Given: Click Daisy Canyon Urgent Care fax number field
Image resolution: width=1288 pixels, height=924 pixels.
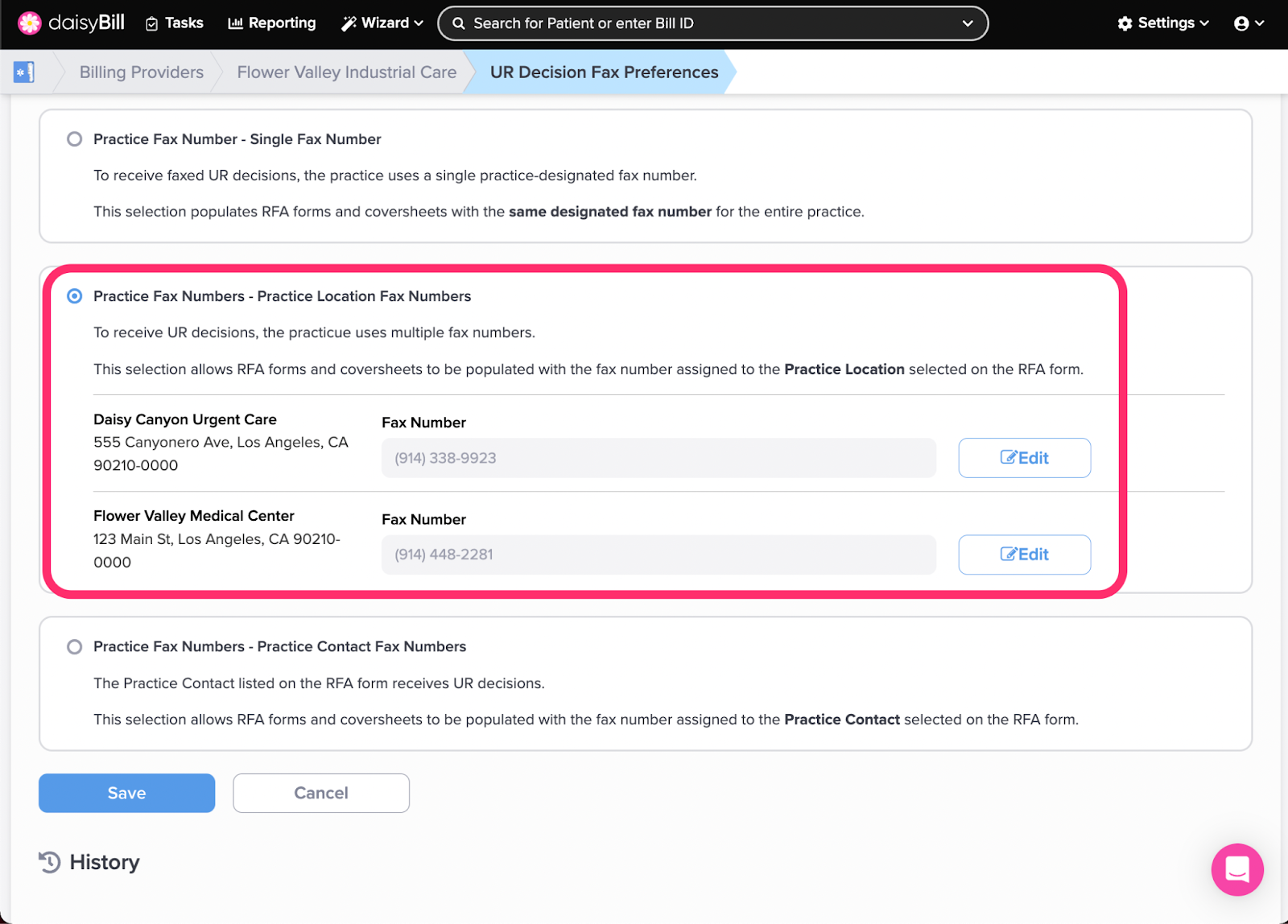Looking at the screenshot, I should (658, 458).
